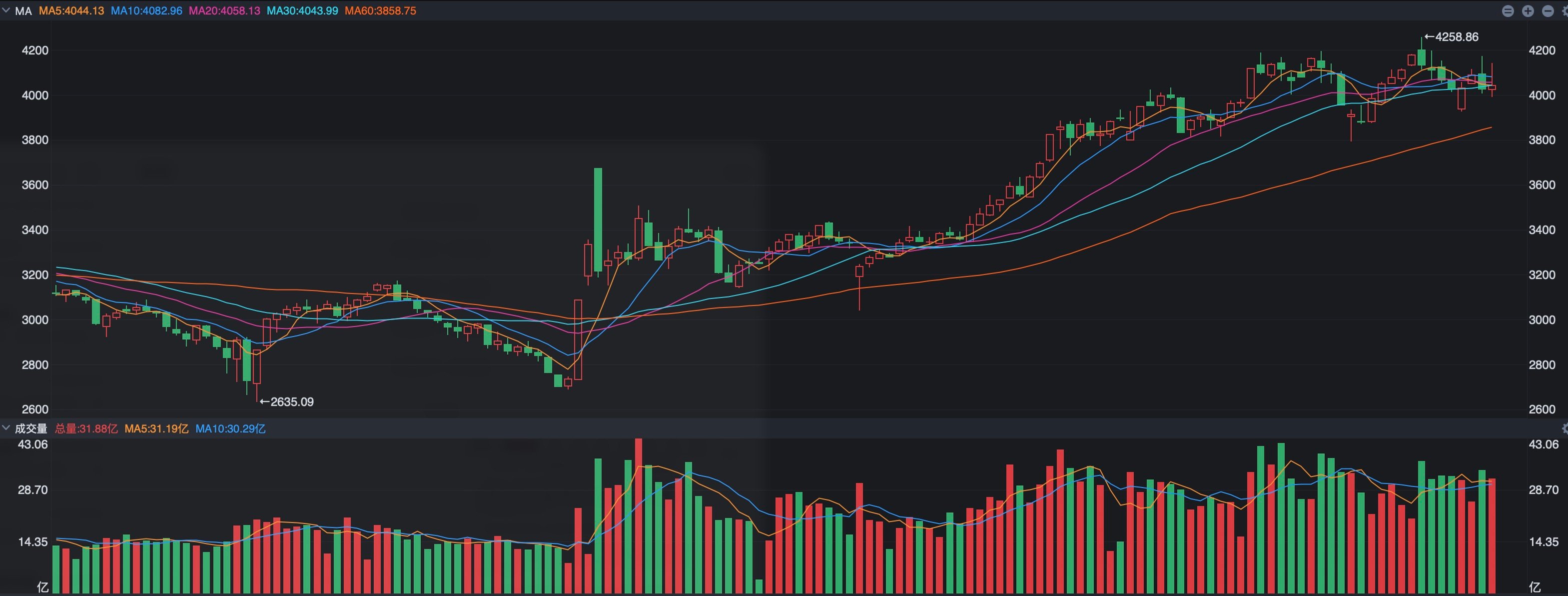Image resolution: width=1568 pixels, height=596 pixels.
Task: Open the MA indicator name dropdown
Action: 23,11
